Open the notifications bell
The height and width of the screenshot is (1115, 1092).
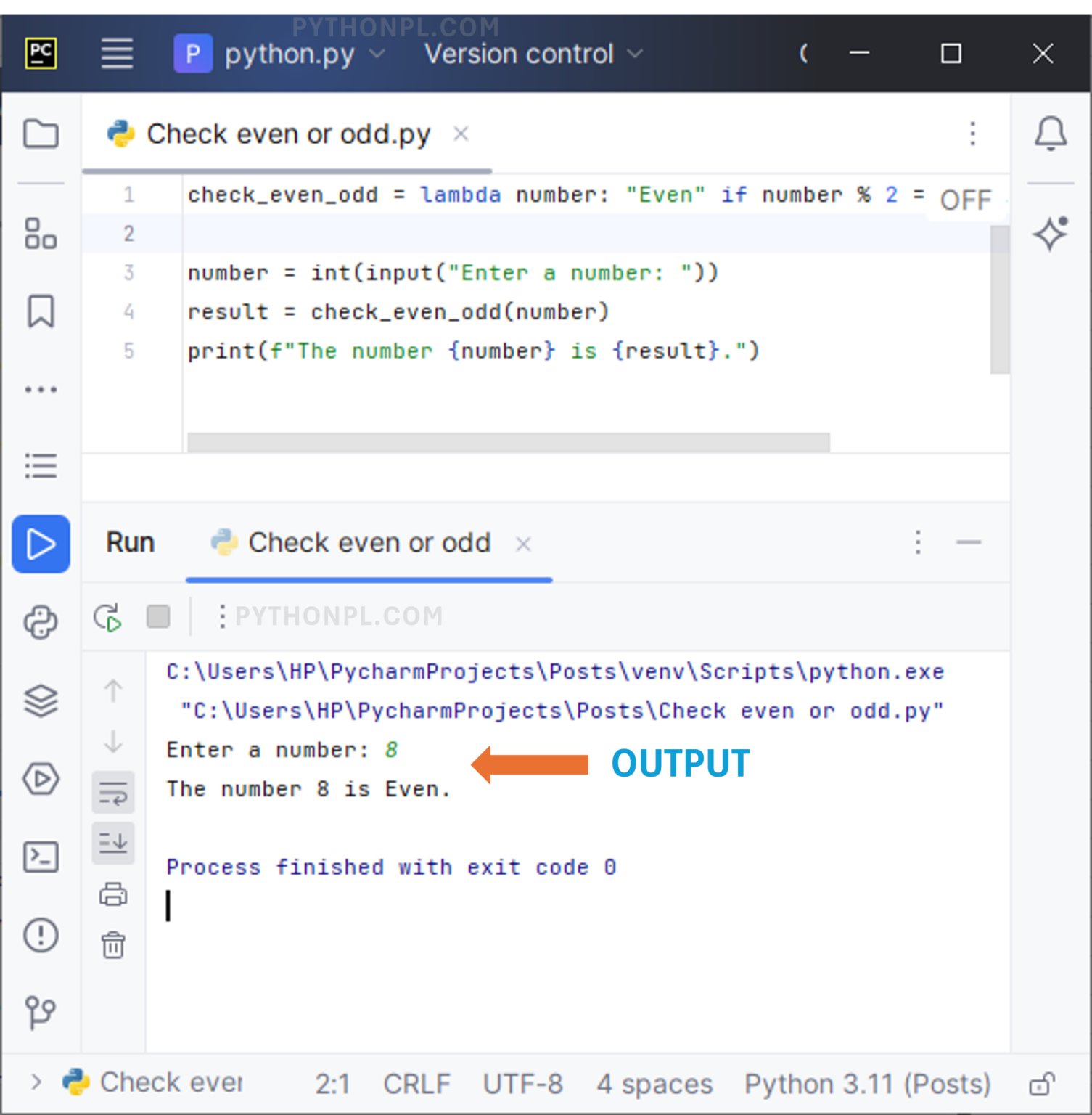tap(1050, 134)
